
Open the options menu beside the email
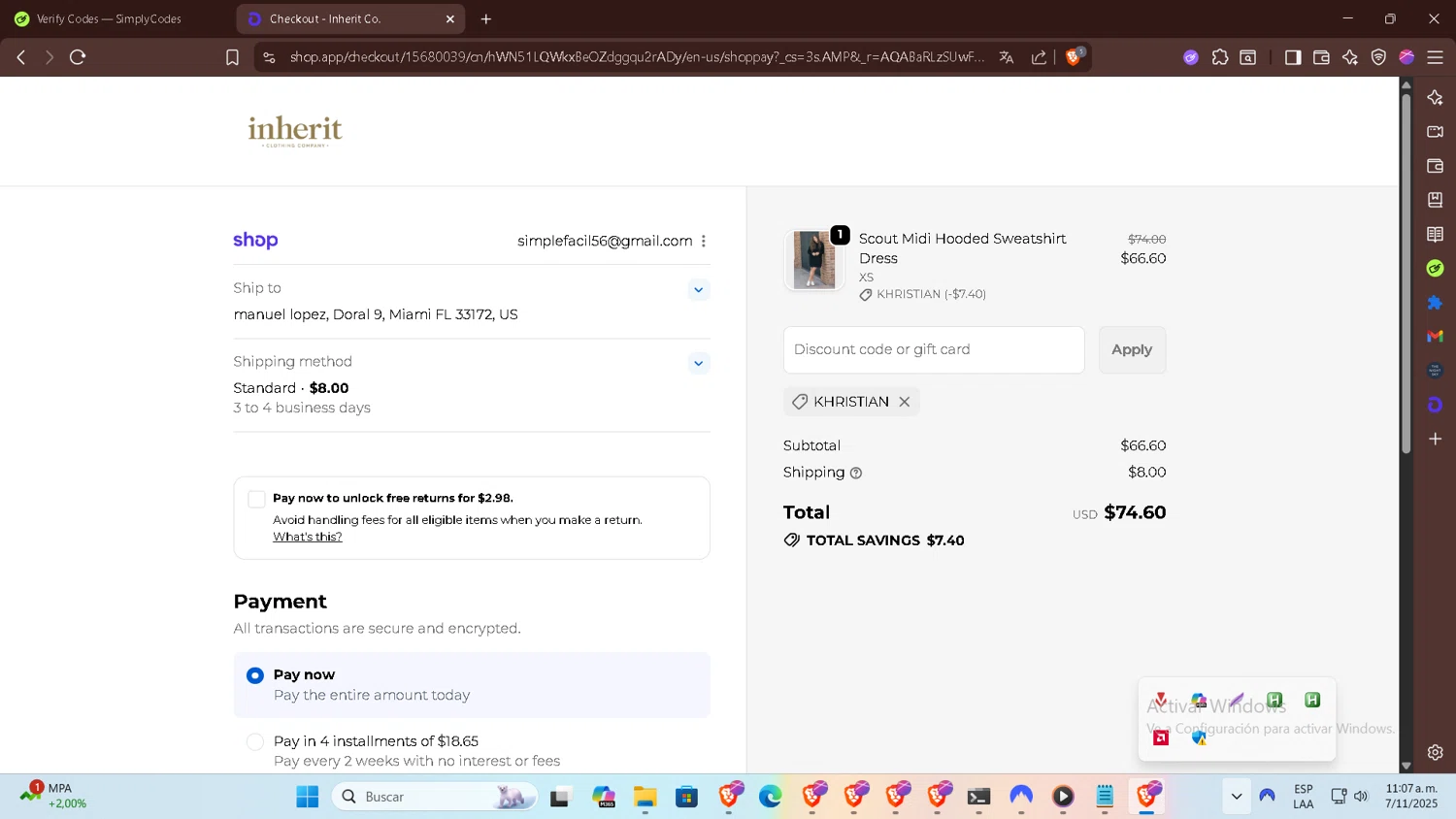click(x=704, y=241)
